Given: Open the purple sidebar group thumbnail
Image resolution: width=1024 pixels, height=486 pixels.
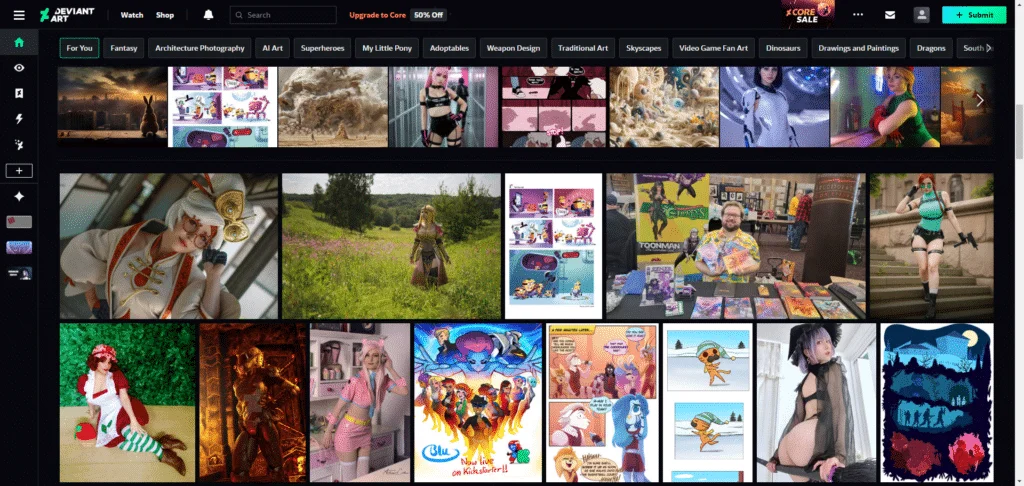Looking at the screenshot, I should tap(19, 248).
